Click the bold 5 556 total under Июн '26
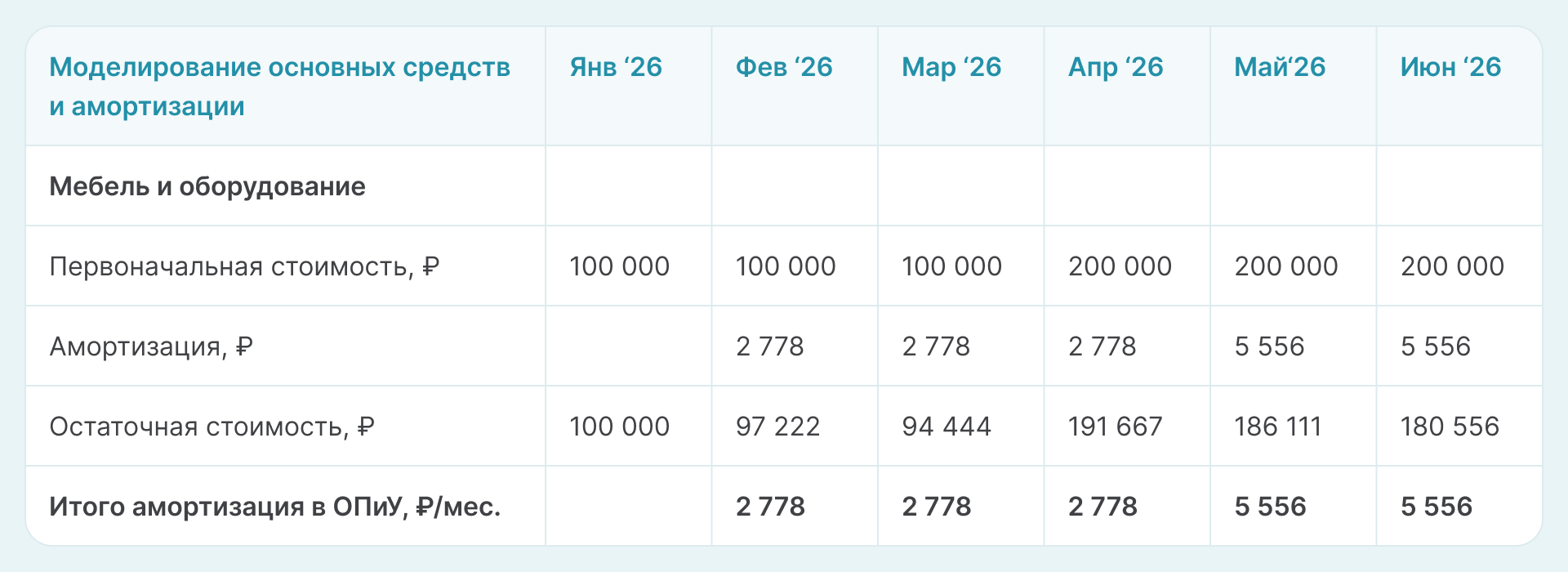This screenshot has height=572, width=1568. 1437,507
